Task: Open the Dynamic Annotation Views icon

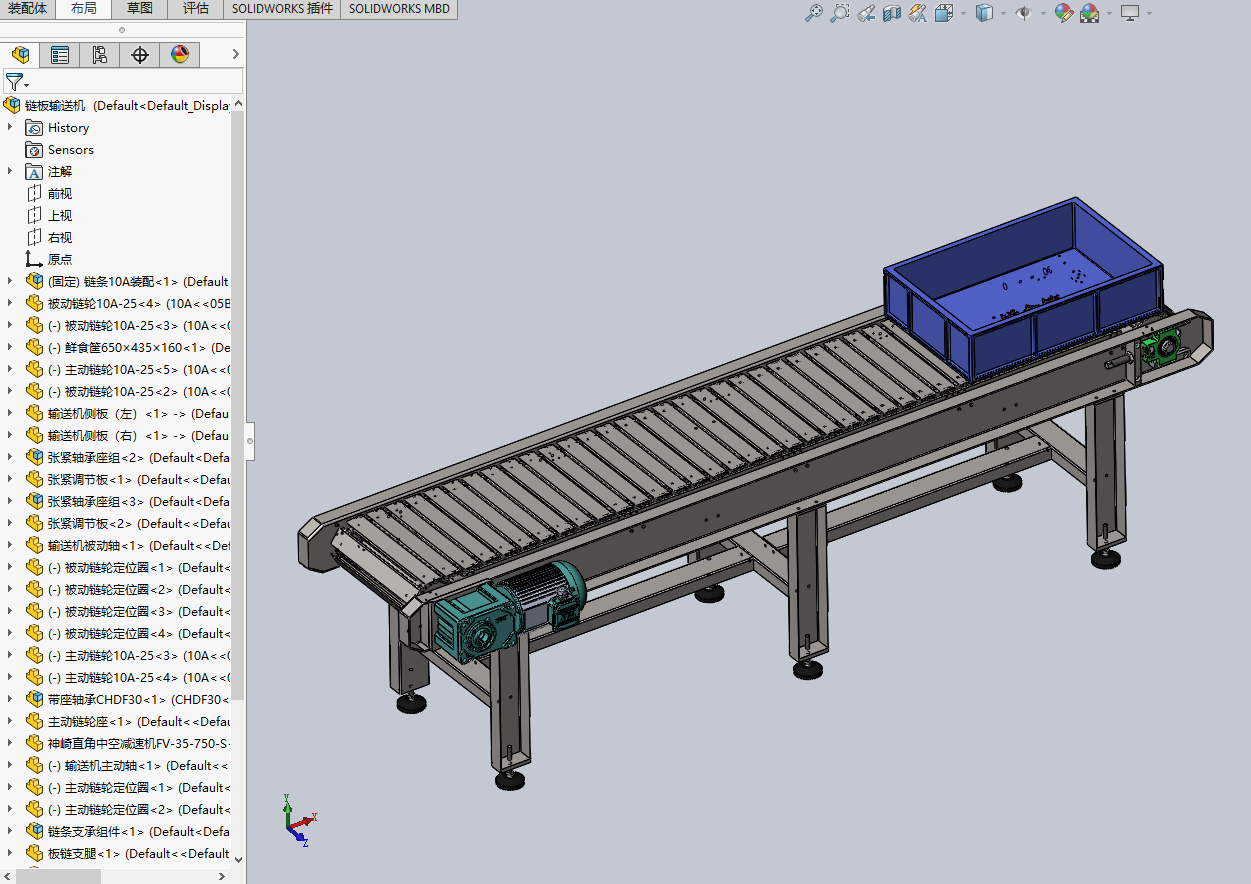Action: point(918,13)
